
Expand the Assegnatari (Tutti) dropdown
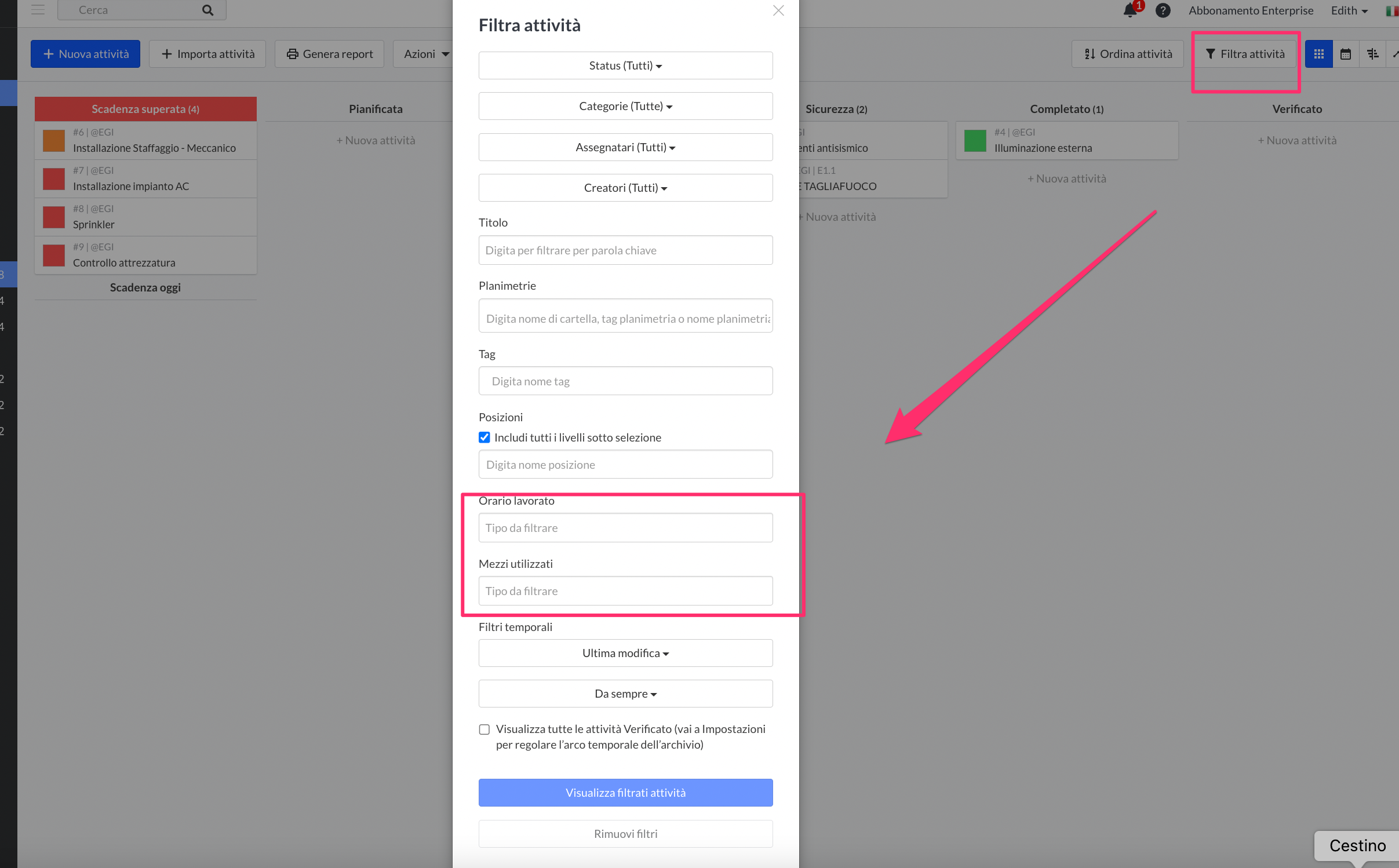tap(625, 147)
